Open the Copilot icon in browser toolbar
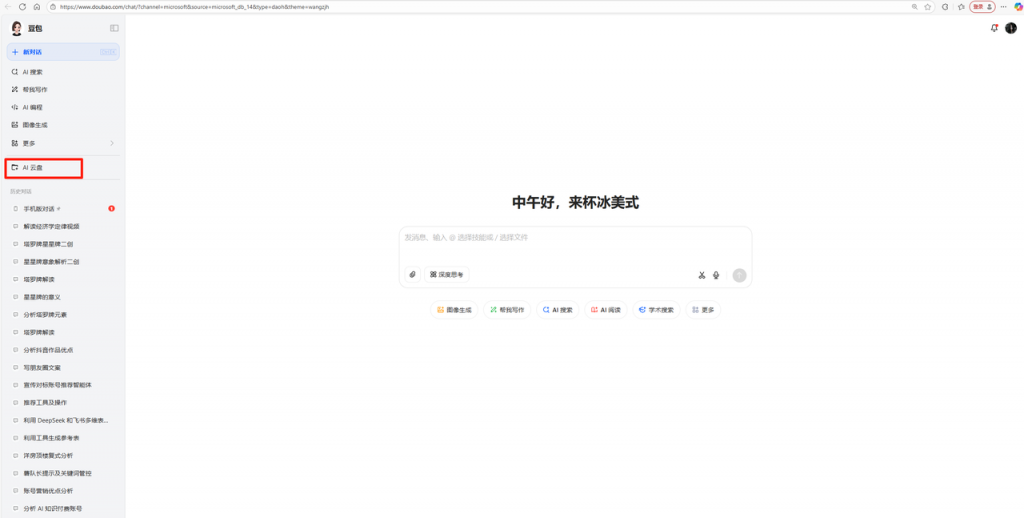Image resolution: width=1024 pixels, height=518 pixels. (x=1018, y=7)
